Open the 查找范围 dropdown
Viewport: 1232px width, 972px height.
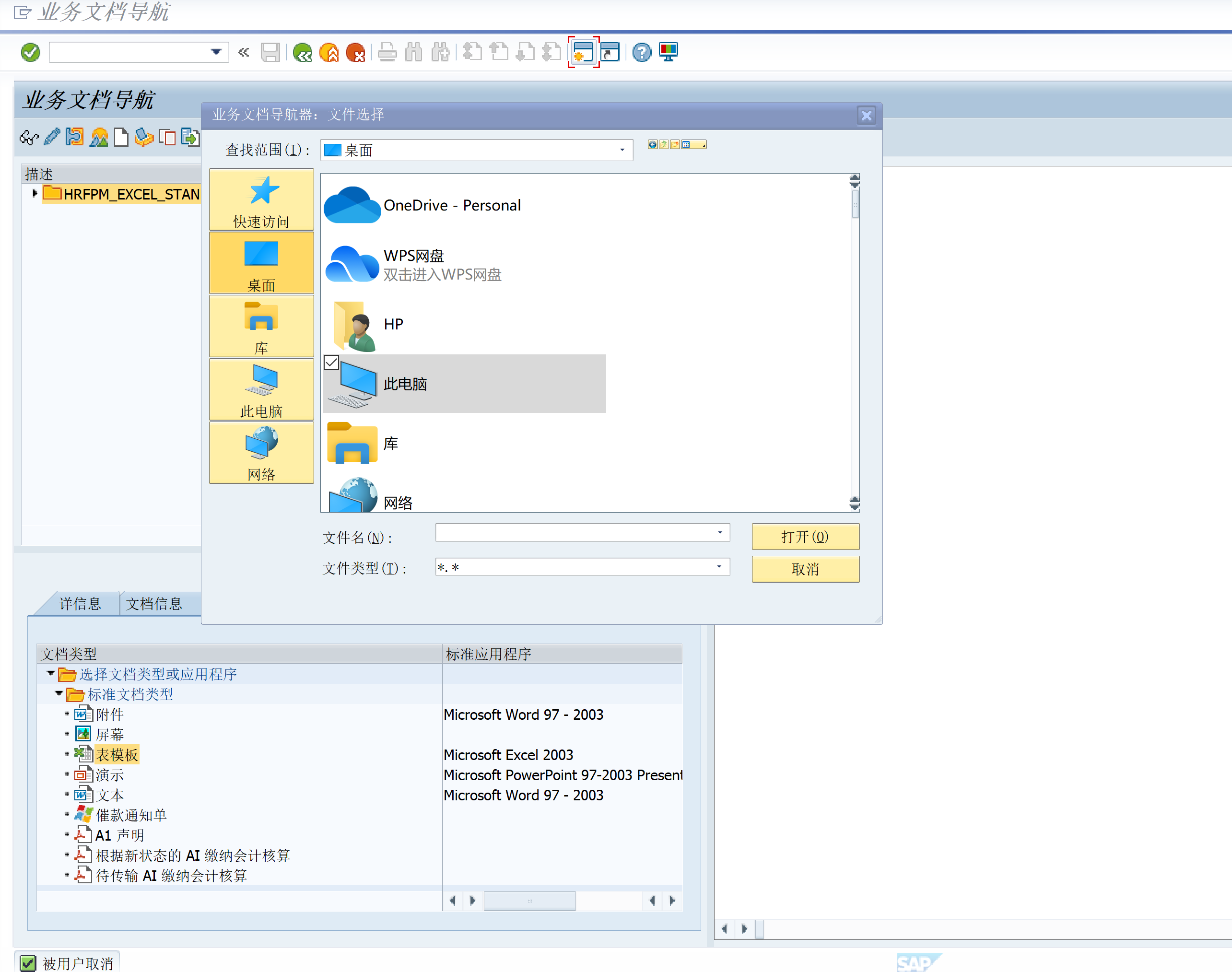(622, 150)
